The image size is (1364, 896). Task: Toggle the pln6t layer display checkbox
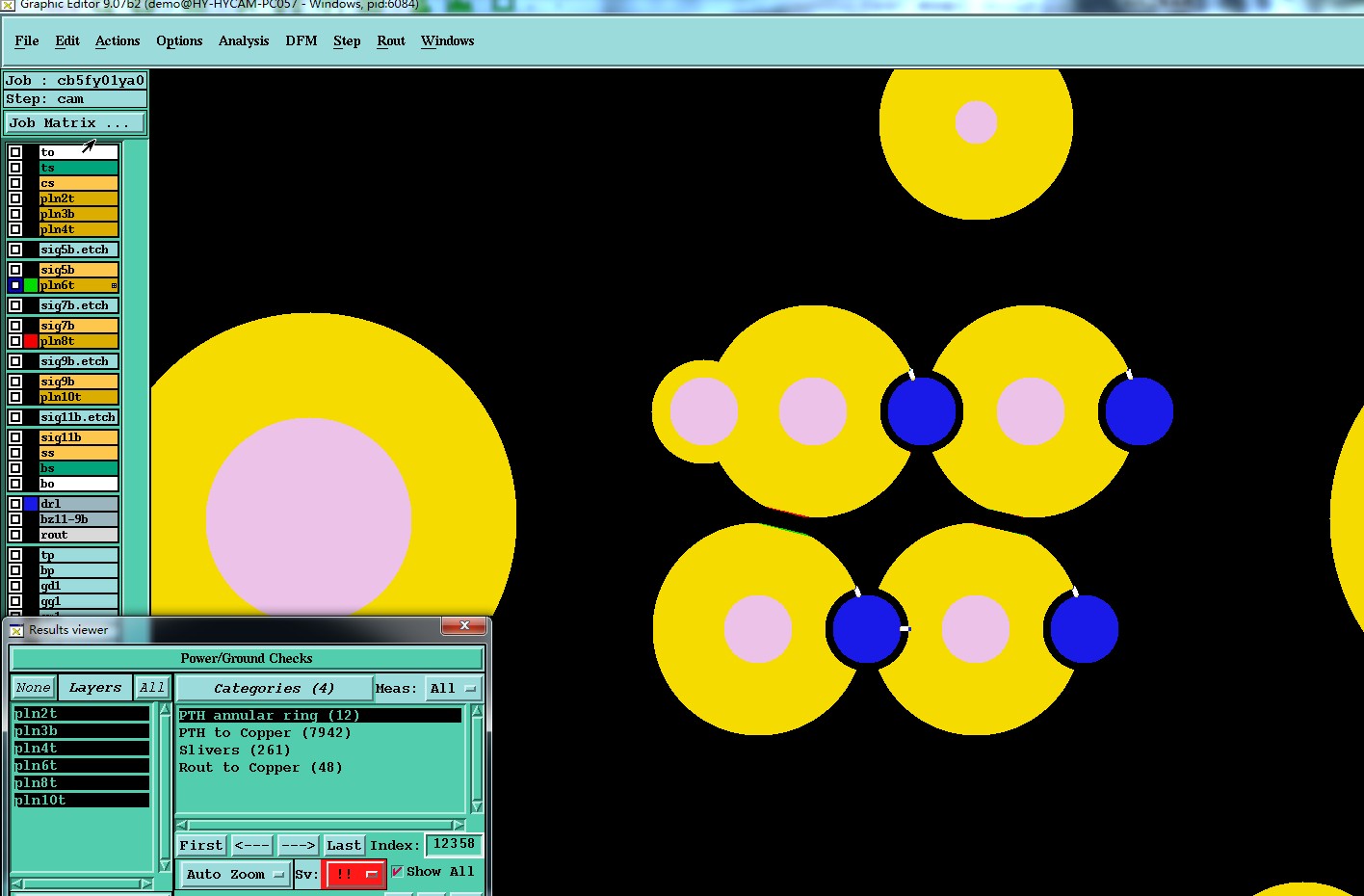point(15,285)
